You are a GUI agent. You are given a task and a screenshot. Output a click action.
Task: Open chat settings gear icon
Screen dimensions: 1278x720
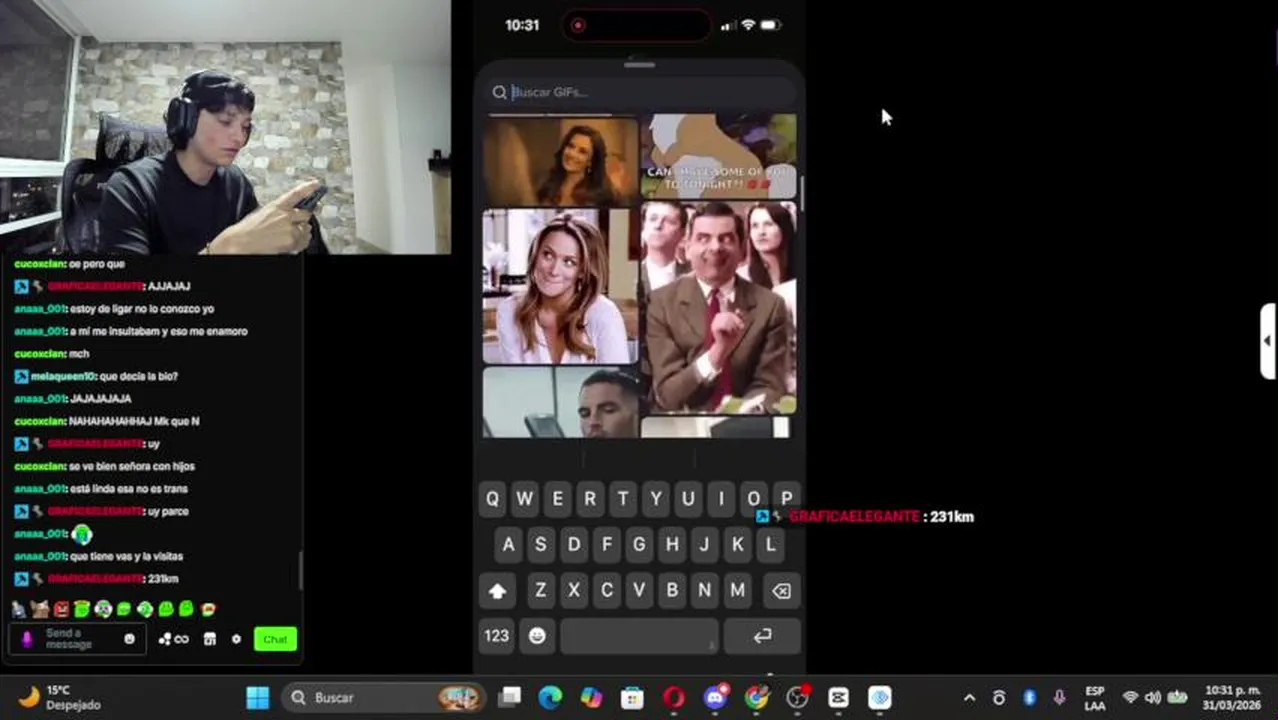[x=236, y=639]
